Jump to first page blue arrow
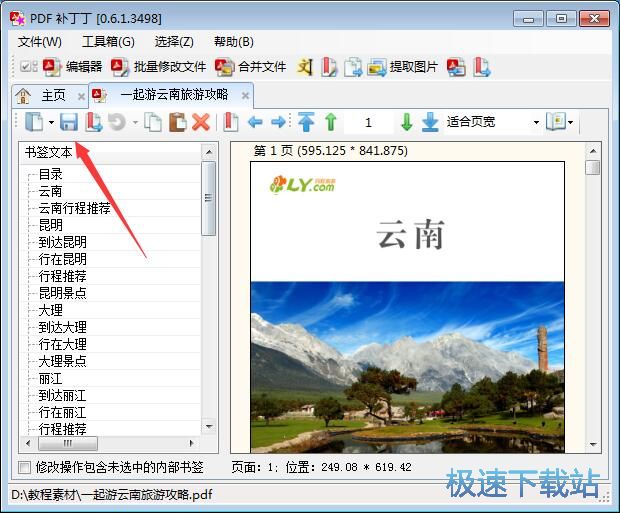The height and width of the screenshot is (513, 620). tap(306, 122)
